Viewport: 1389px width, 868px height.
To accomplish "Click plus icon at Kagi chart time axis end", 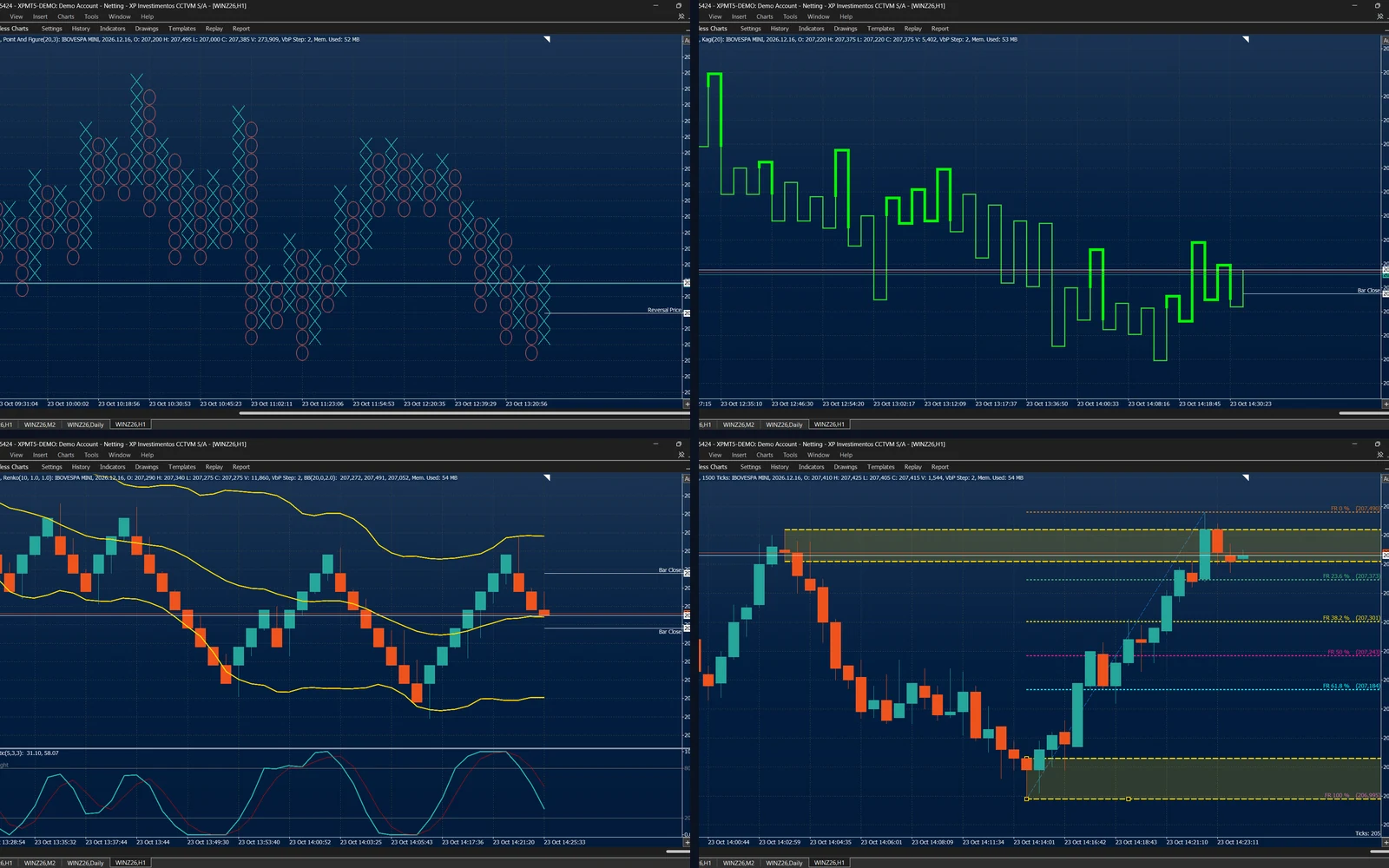I will (1386, 404).
